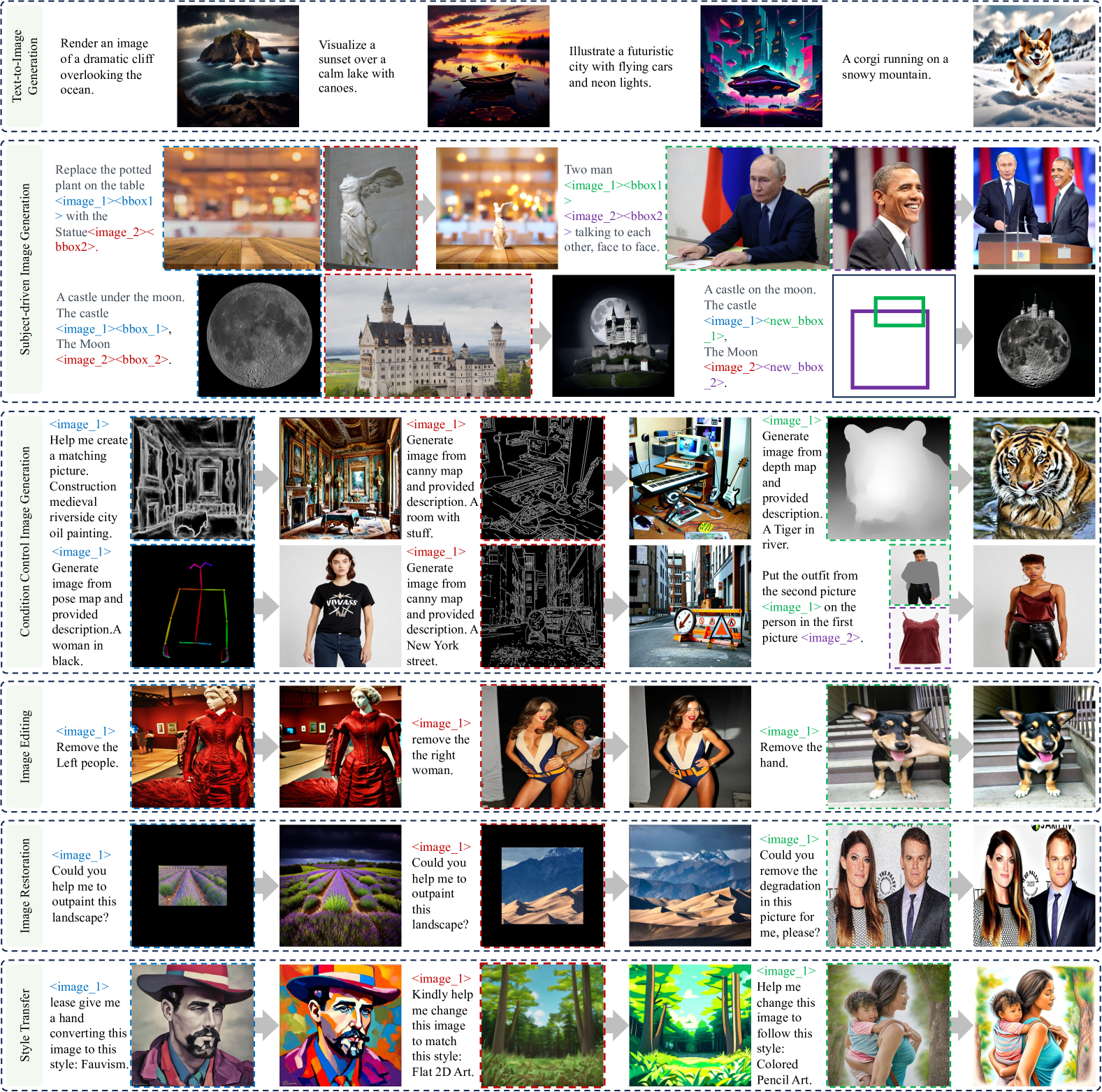
Task: Select the seated man at desk photo
Action: coord(748,208)
